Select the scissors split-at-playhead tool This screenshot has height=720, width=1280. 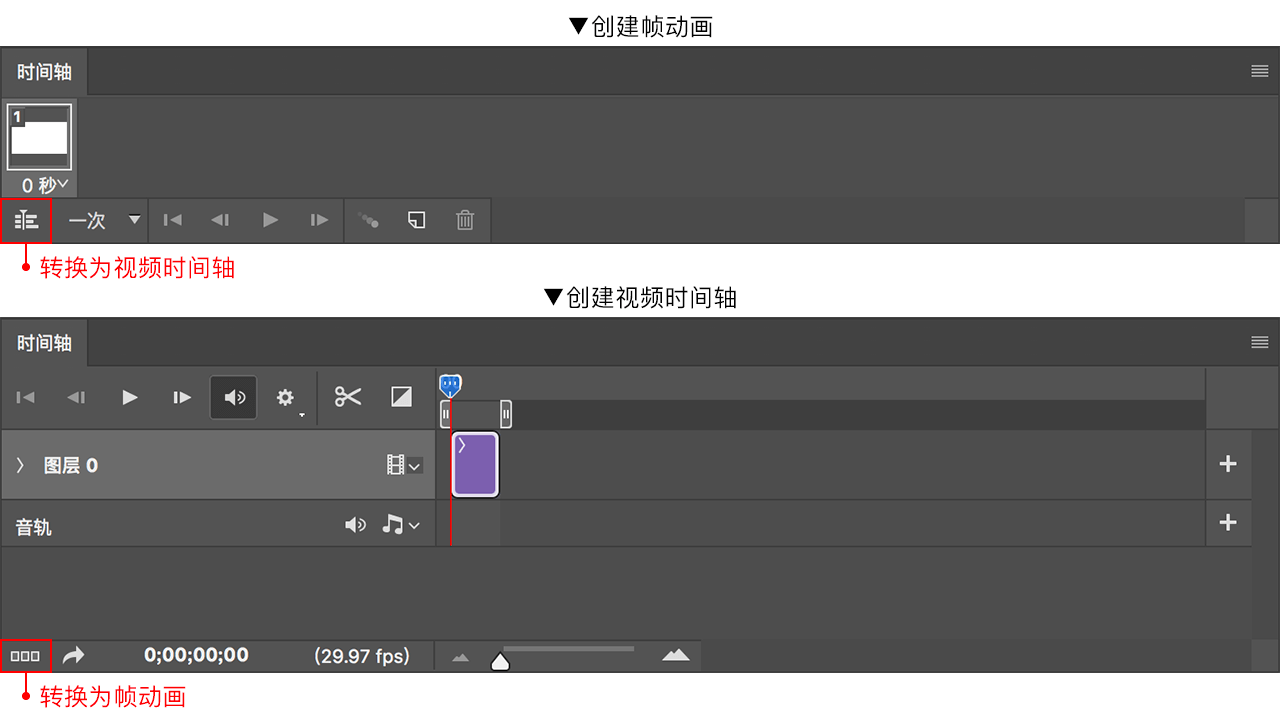coord(348,397)
